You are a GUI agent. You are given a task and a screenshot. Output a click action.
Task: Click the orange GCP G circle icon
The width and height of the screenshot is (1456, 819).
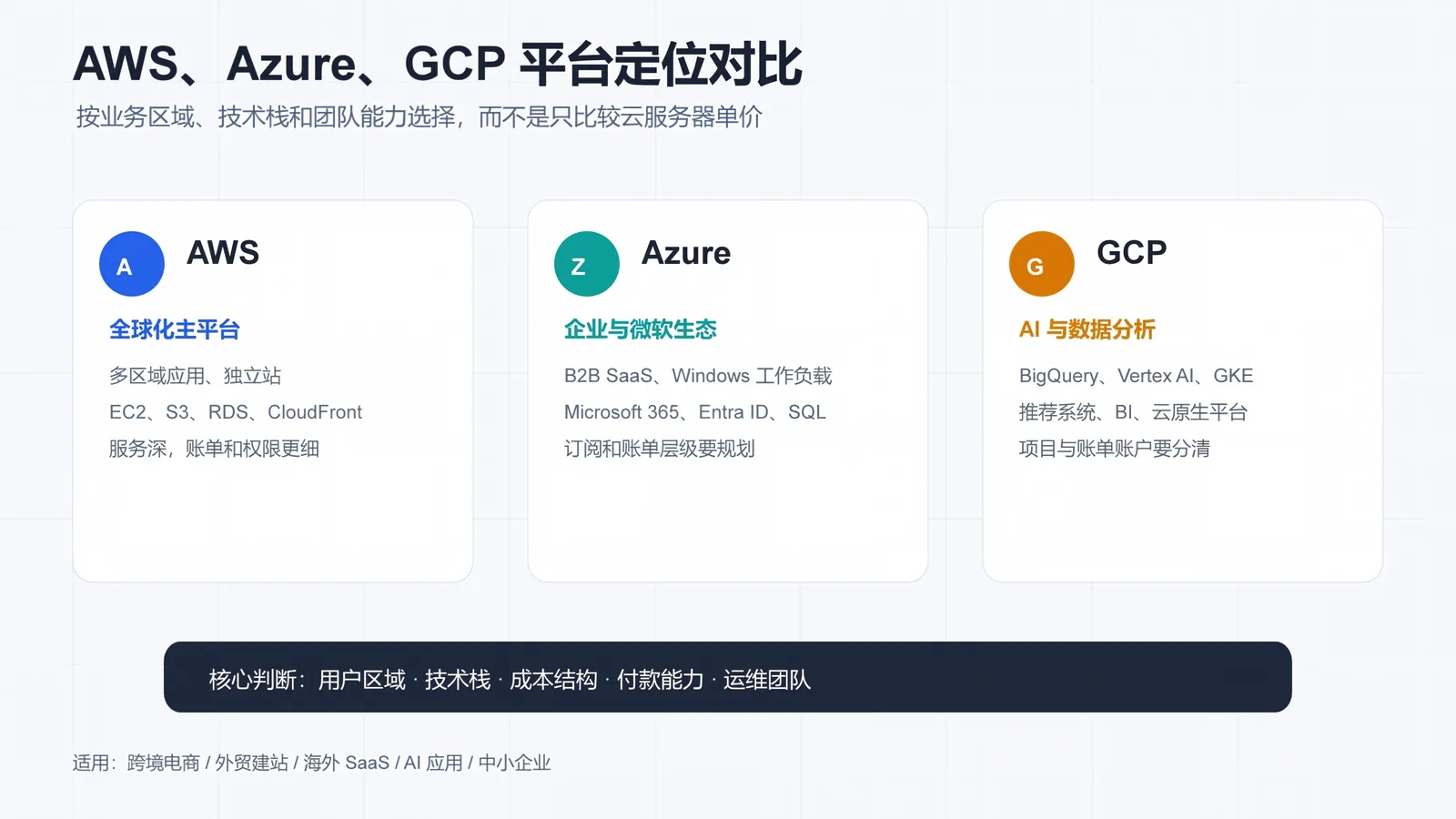[1042, 264]
